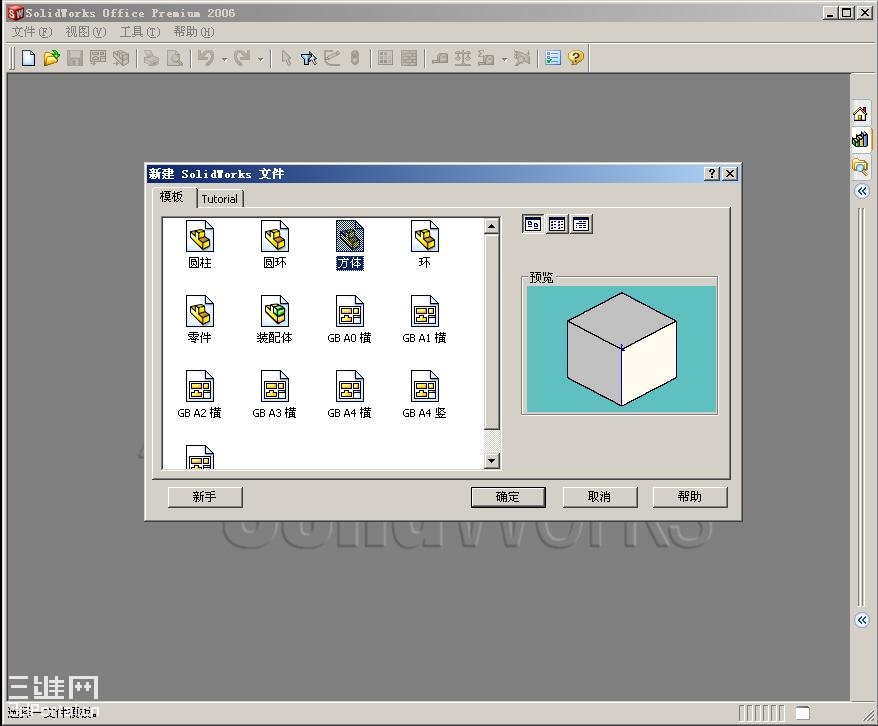The image size is (878, 726).
Task: Switch to the Tutorial tab
Action: (x=220, y=199)
